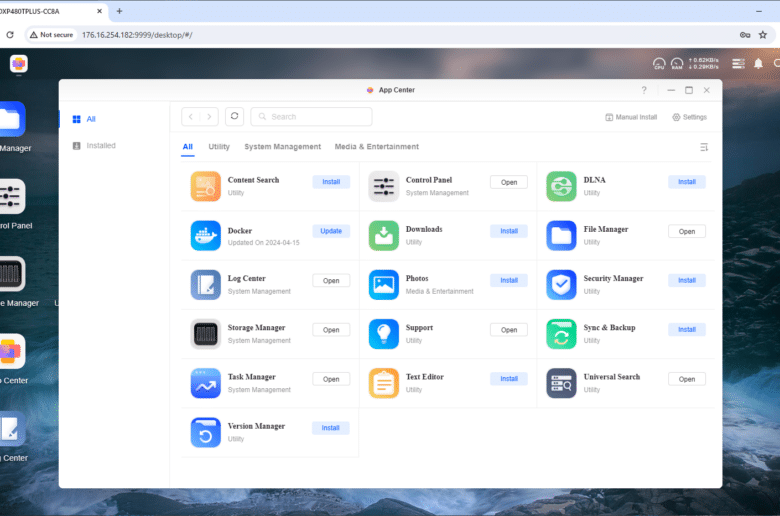Click the Version Manager icon

tap(205, 432)
